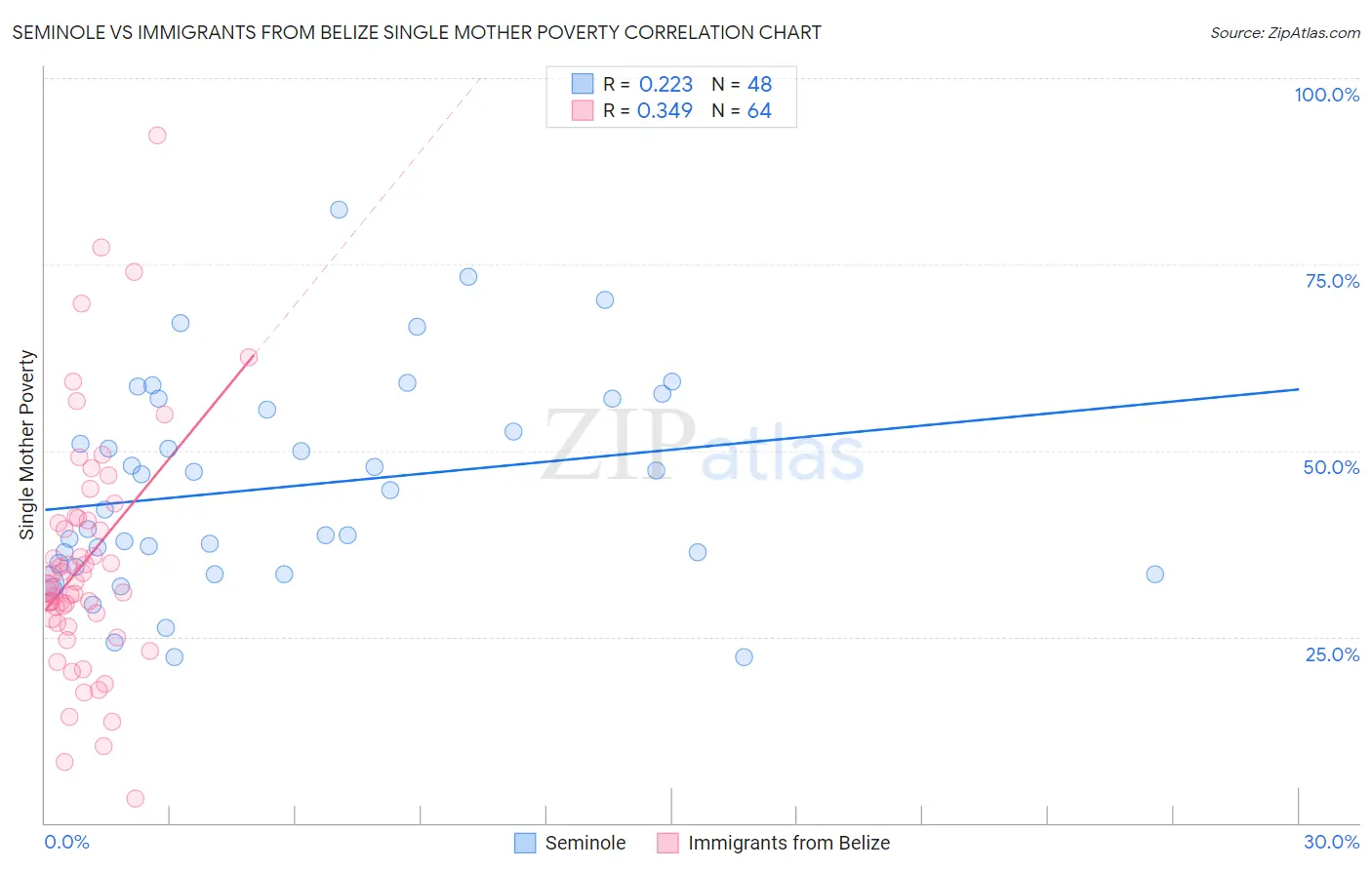Click the topmost pink data point near 95%
The height and width of the screenshot is (870, 1372).
pyautogui.click(x=157, y=136)
